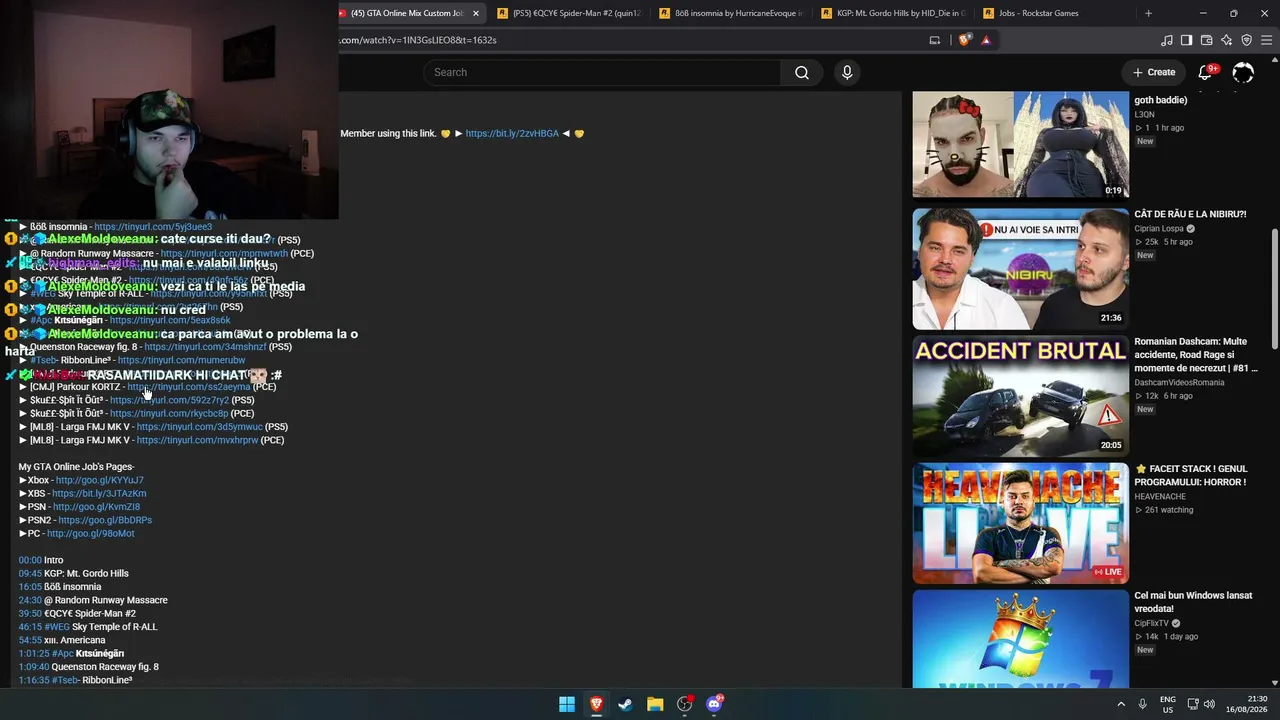Open the HEAVENACHE live stream thumbnail
1280x720 pixels.
pyautogui.click(x=1020, y=523)
